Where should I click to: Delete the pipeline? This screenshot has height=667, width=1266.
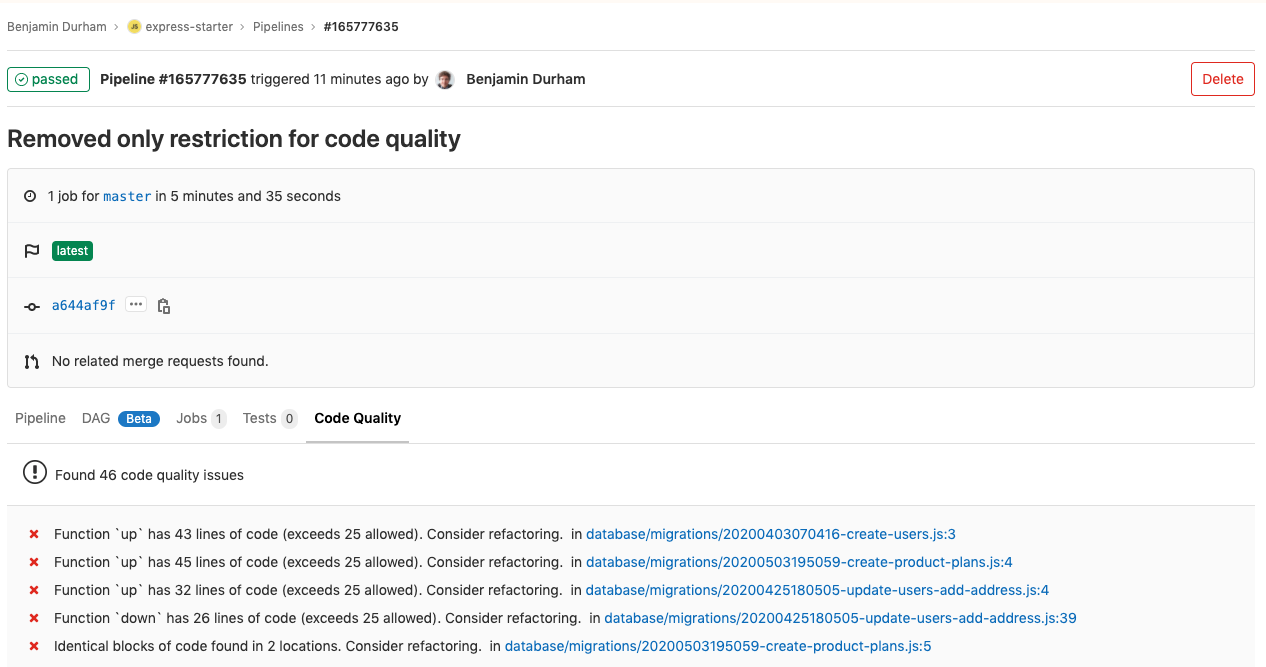coord(1222,79)
